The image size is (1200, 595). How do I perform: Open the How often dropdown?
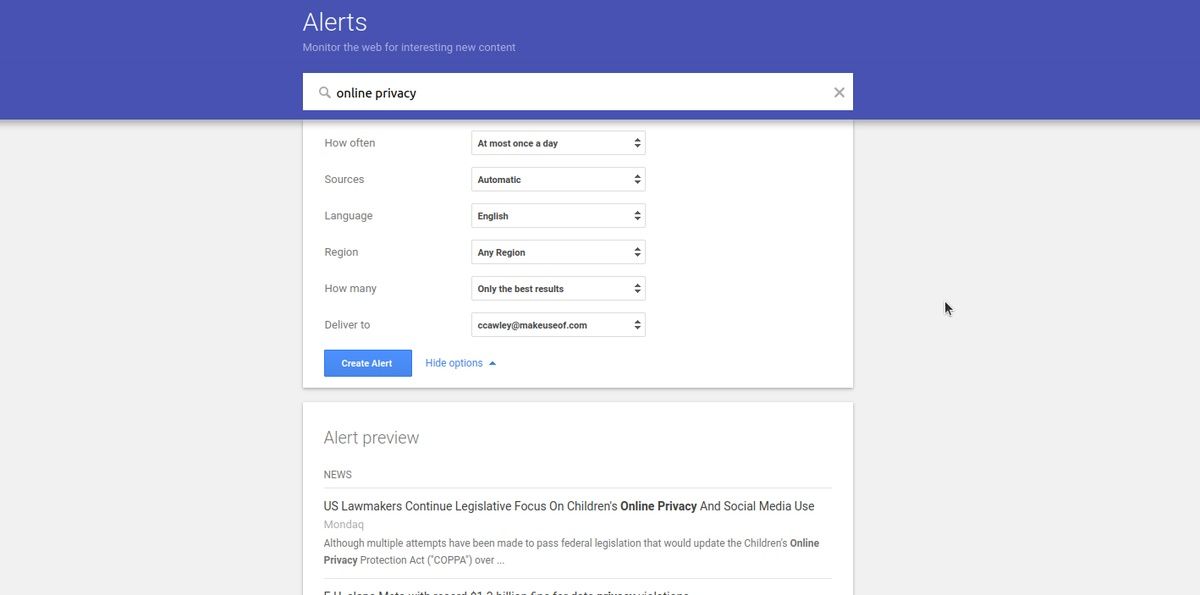click(558, 143)
